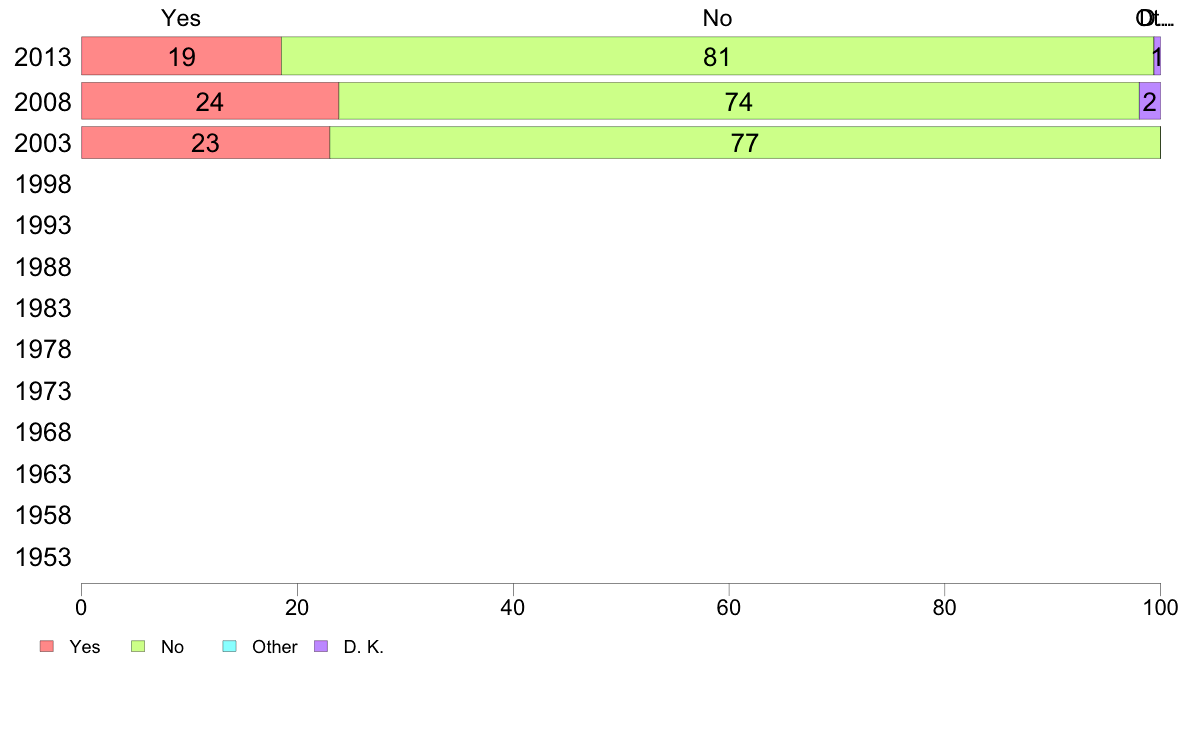Viewport: 1188px width, 736px height.
Task: Click the purple D. K. legend swatch
Action: tap(321, 646)
